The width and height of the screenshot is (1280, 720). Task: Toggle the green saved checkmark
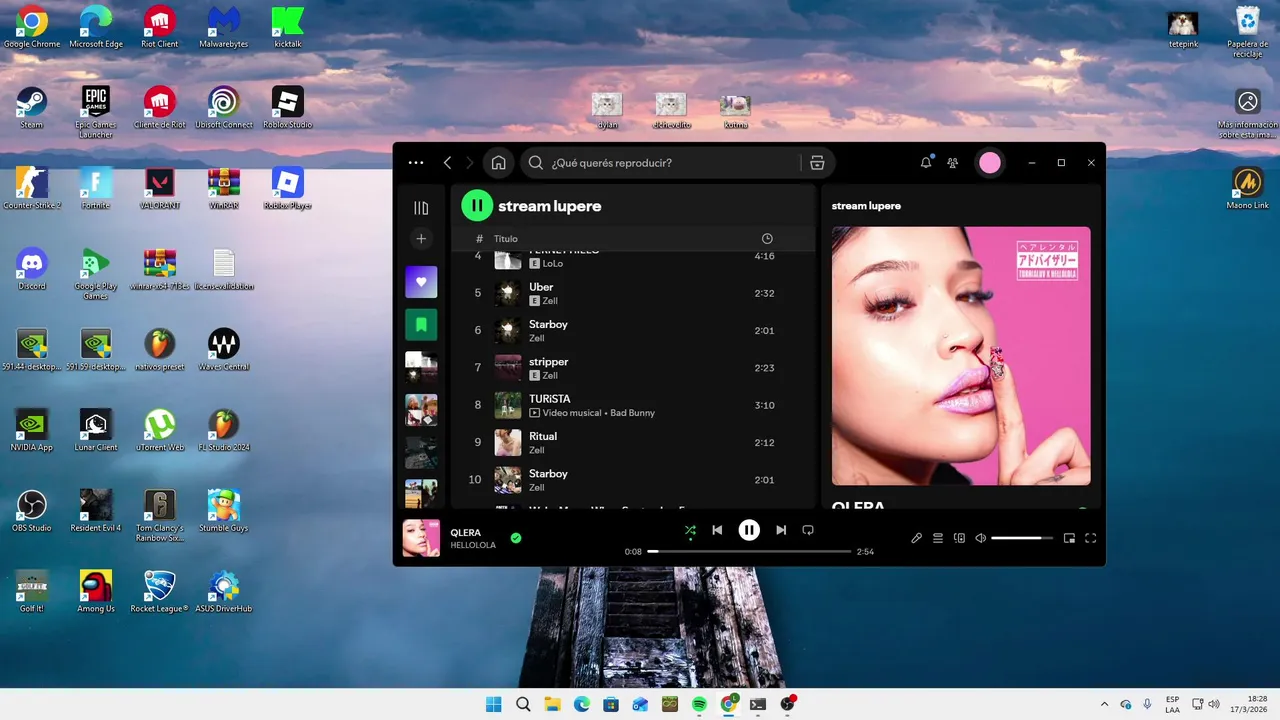[x=516, y=538]
